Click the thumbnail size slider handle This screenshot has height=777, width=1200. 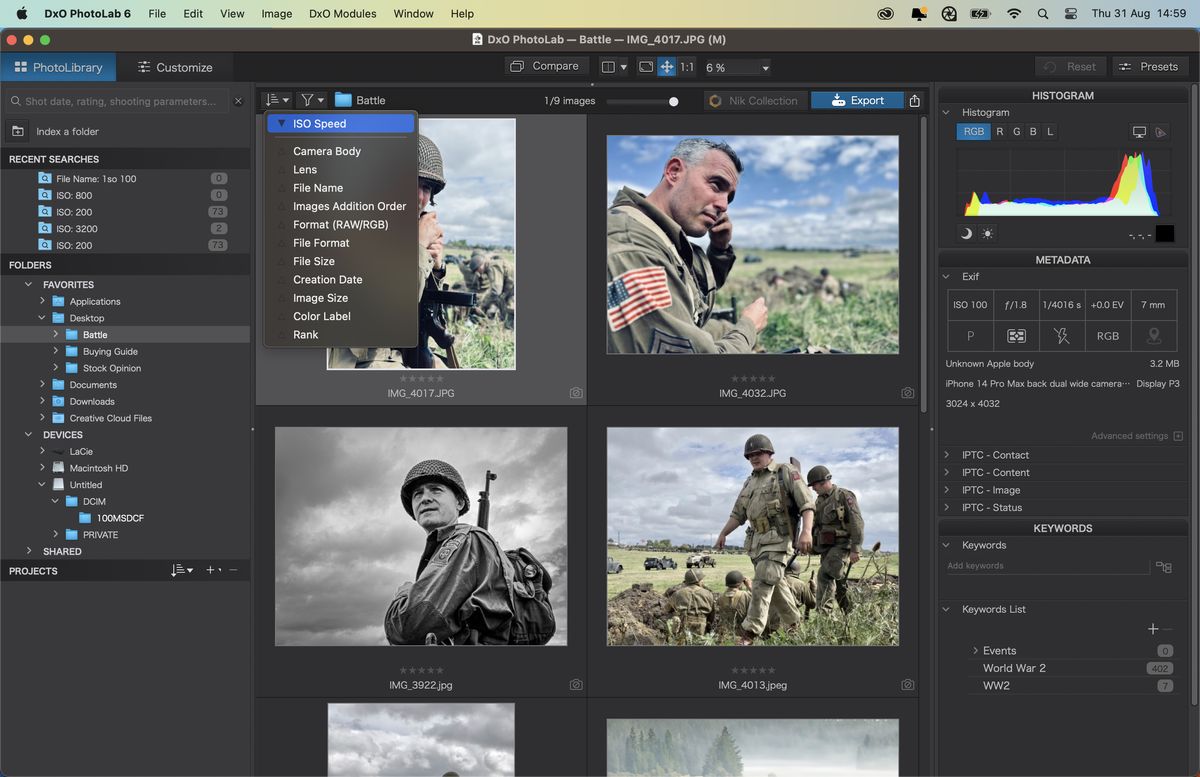674,101
